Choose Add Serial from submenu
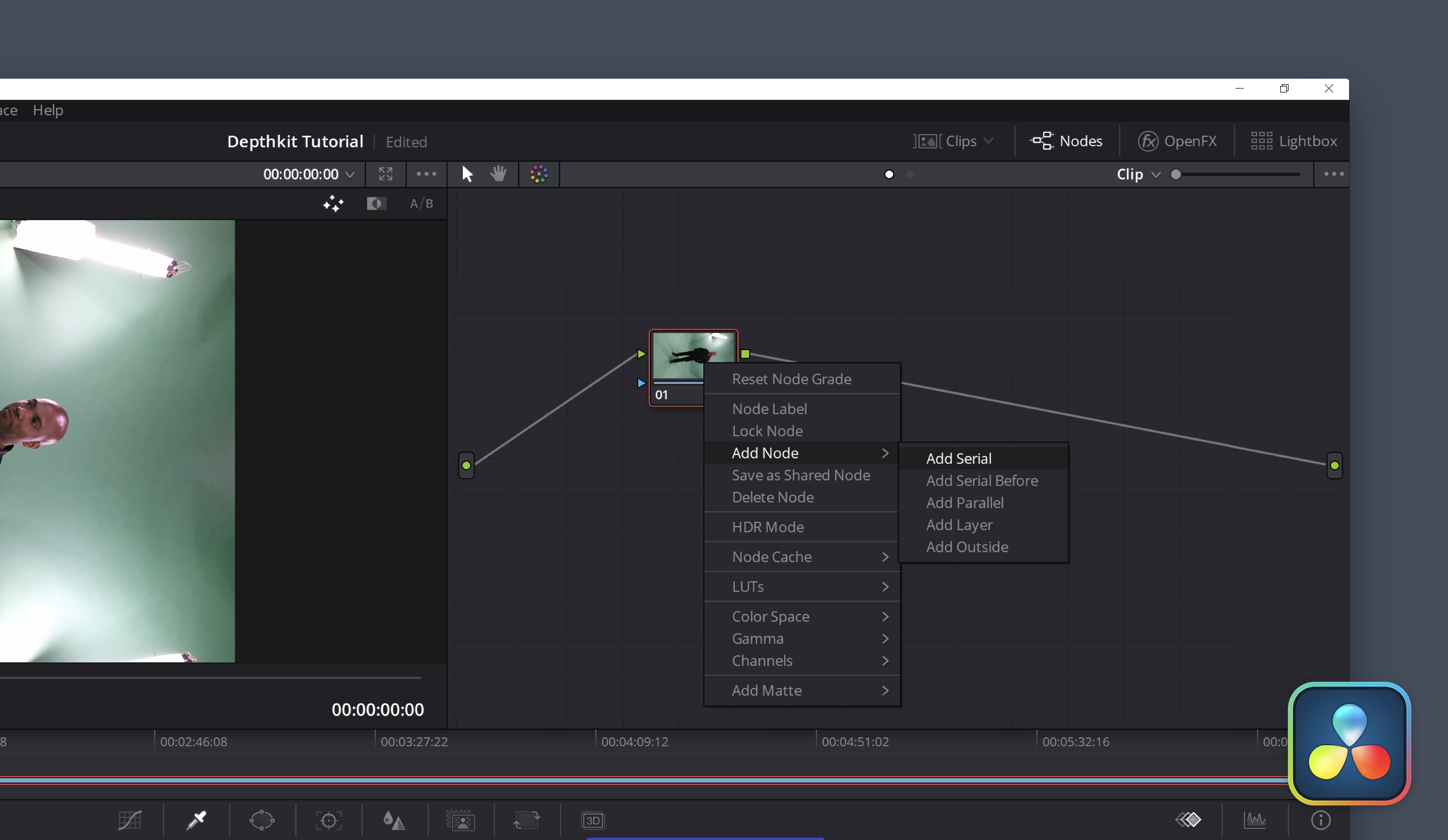 [x=959, y=458]
